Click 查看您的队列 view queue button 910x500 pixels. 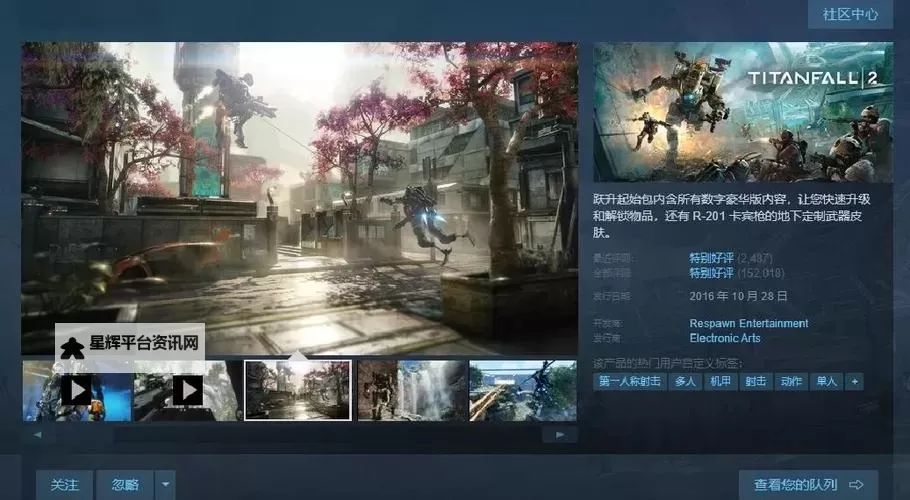(x=808, y=485)
